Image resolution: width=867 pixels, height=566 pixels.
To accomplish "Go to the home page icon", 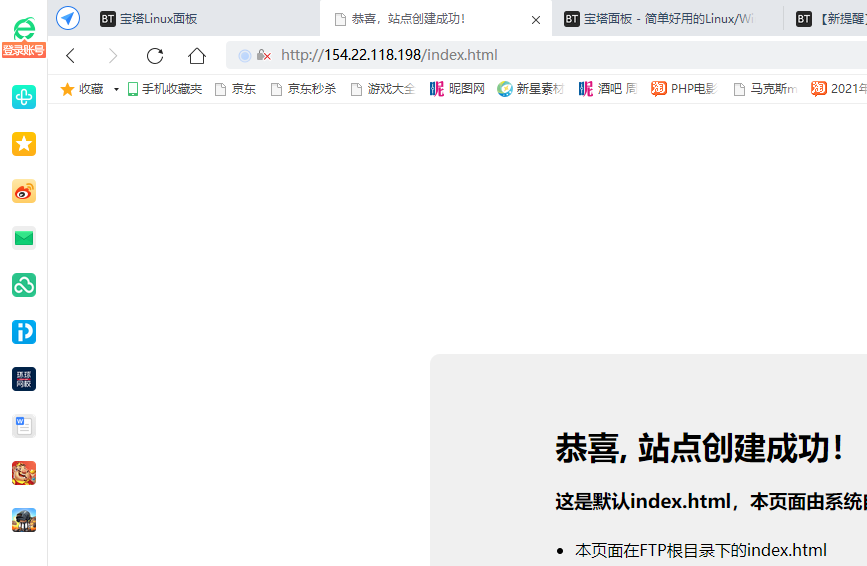I will click(x=197, y=55).
